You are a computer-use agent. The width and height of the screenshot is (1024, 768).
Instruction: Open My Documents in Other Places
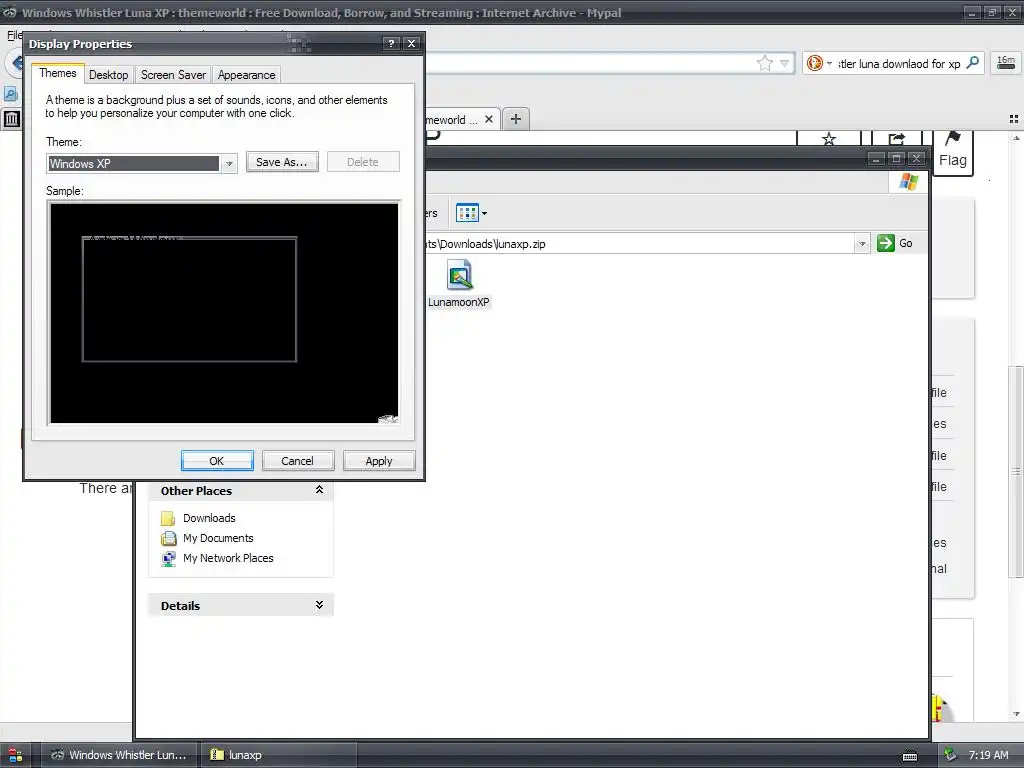click(218, 538)
